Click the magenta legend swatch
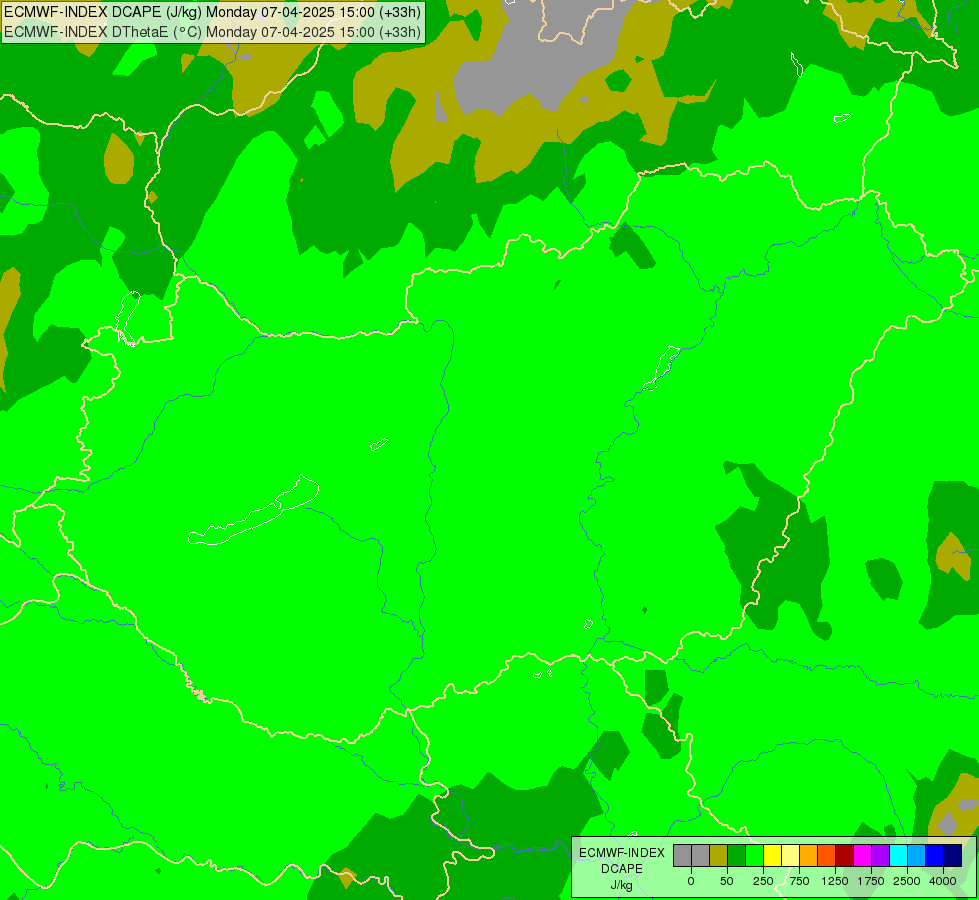 pyautogui.click(x=863, y=855)
